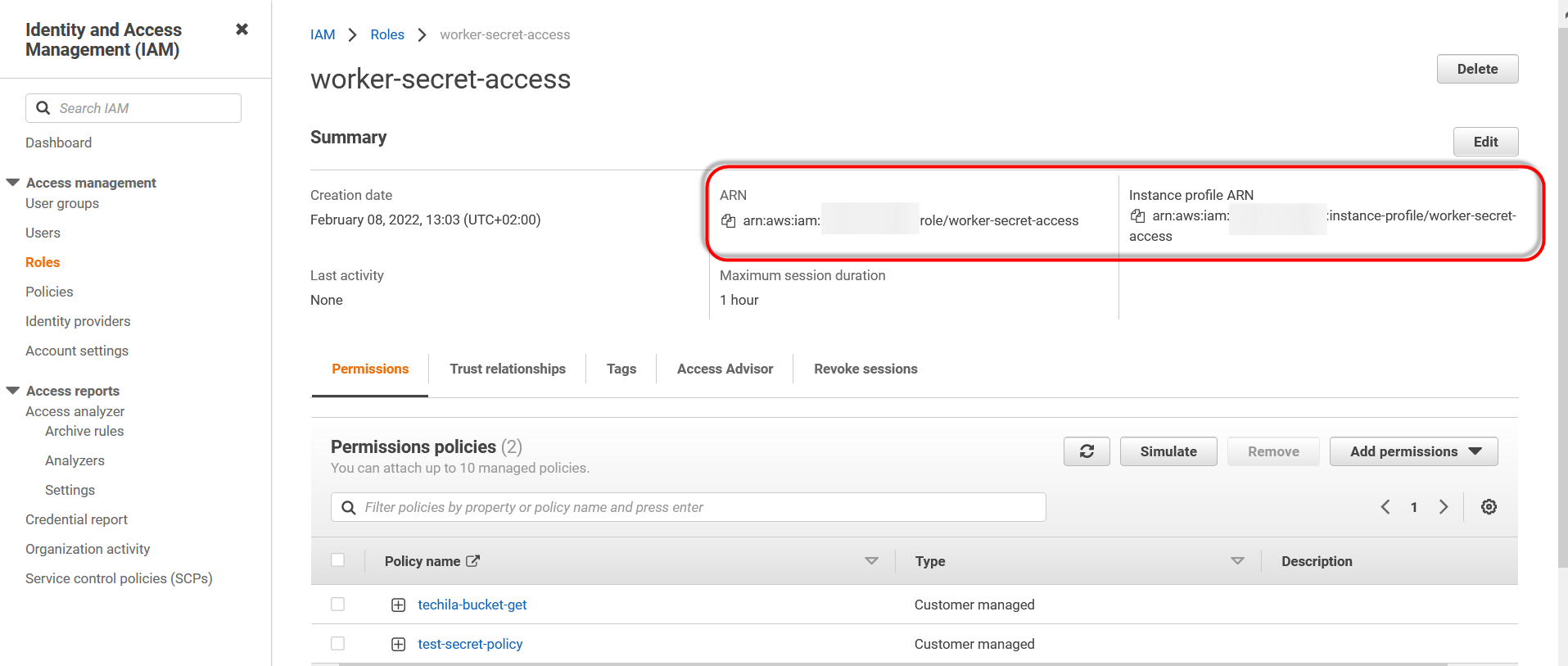The image size is (1568, 666).
Task: Click the Delete role button
Action: [x=1476, y=69]
